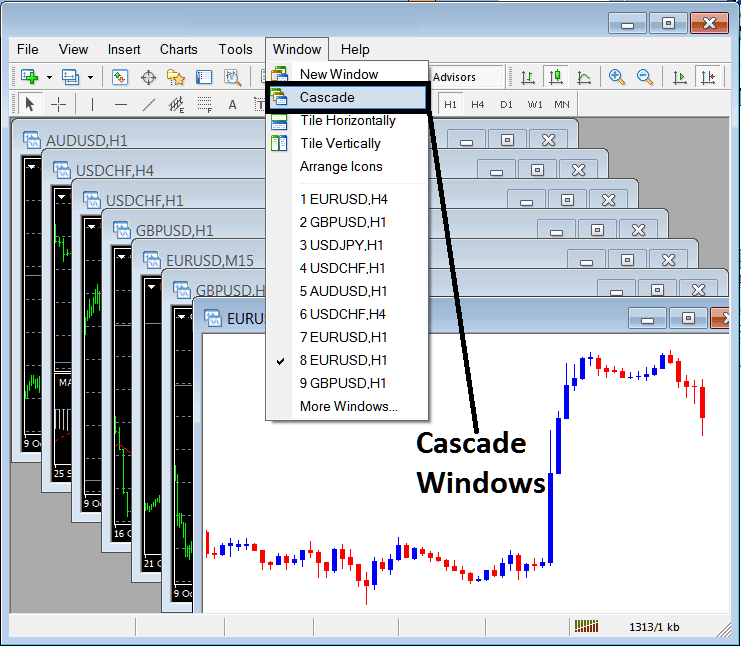Open the Market Watch panel icon
The height and width of the screenshot is (646, 741).
(120, 77)
